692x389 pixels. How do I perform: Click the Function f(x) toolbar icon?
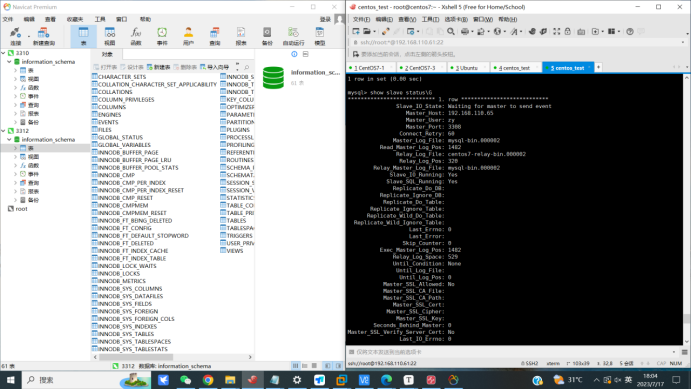[x=136, y=36]
